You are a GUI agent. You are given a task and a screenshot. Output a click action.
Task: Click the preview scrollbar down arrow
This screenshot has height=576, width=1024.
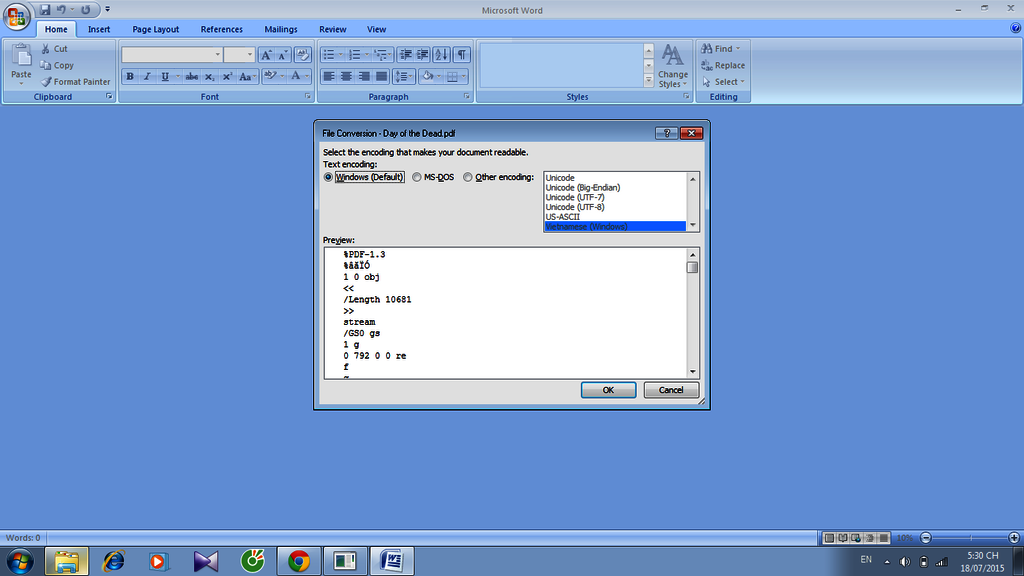tap(692, 372)
